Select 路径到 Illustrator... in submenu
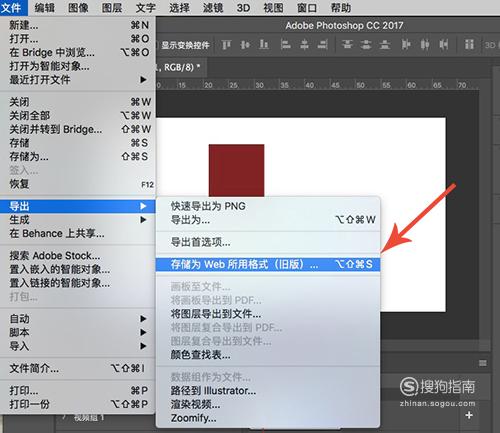 click(268, 390)
